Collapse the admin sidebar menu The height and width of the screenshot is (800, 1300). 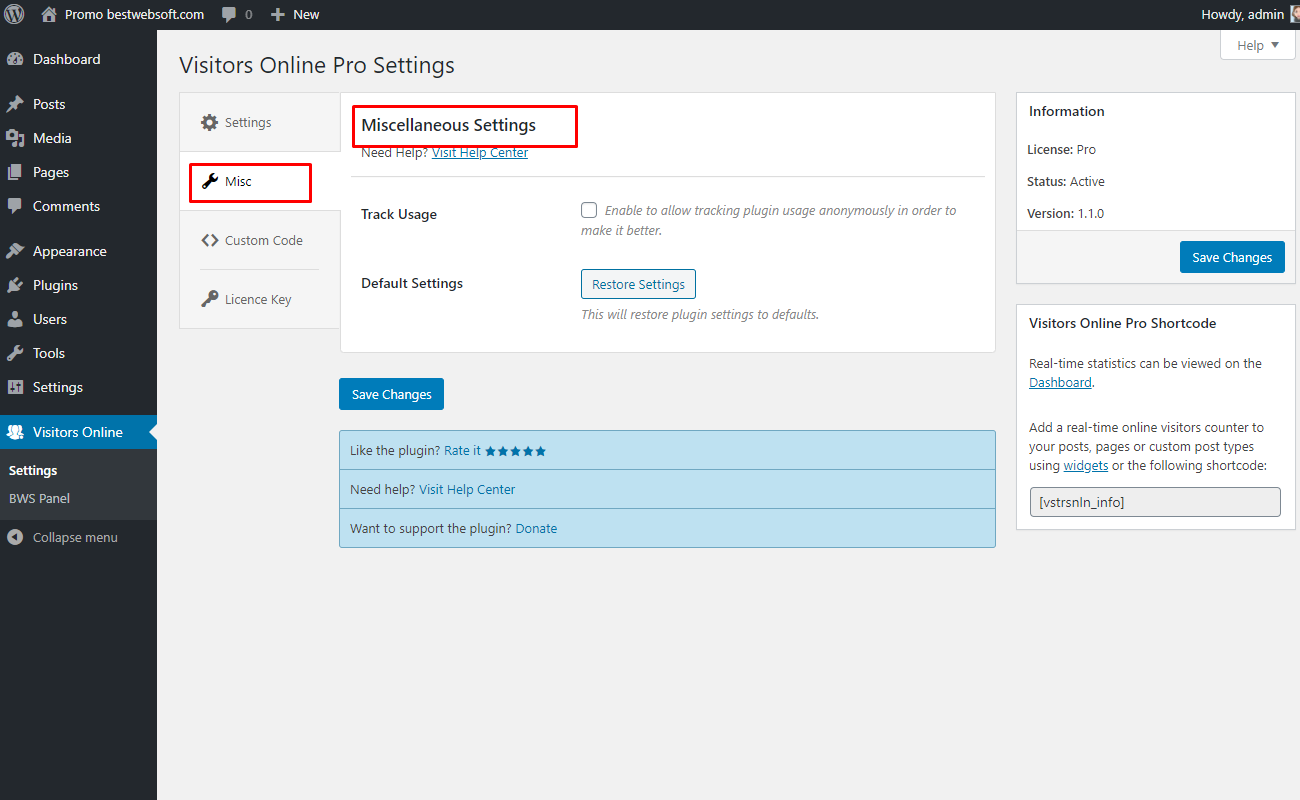pyautogui.click(x=78, y=537)
